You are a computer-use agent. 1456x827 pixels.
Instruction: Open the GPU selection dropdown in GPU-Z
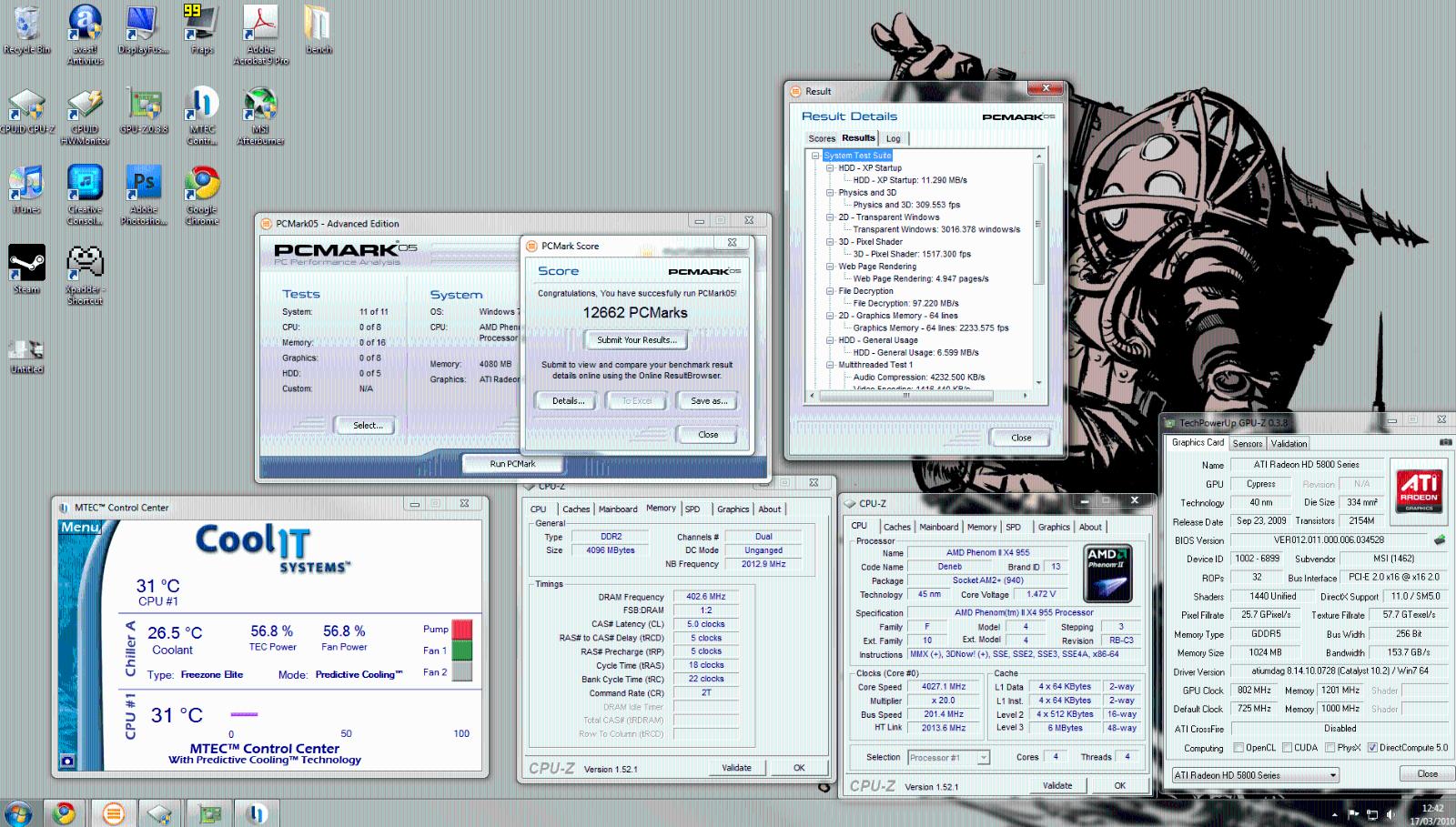[1255, 775]
